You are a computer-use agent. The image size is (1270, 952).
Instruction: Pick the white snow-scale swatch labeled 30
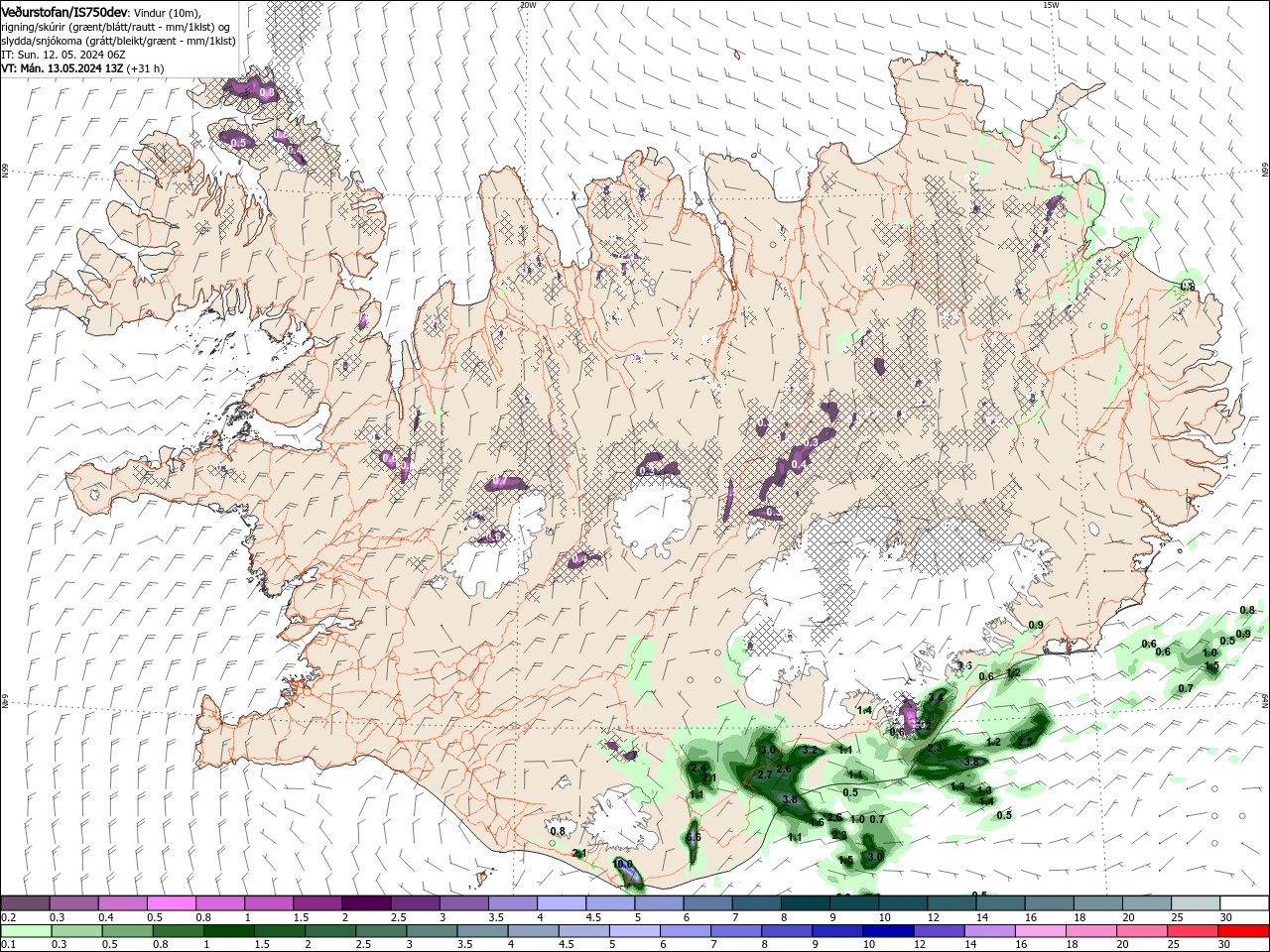1244,902
